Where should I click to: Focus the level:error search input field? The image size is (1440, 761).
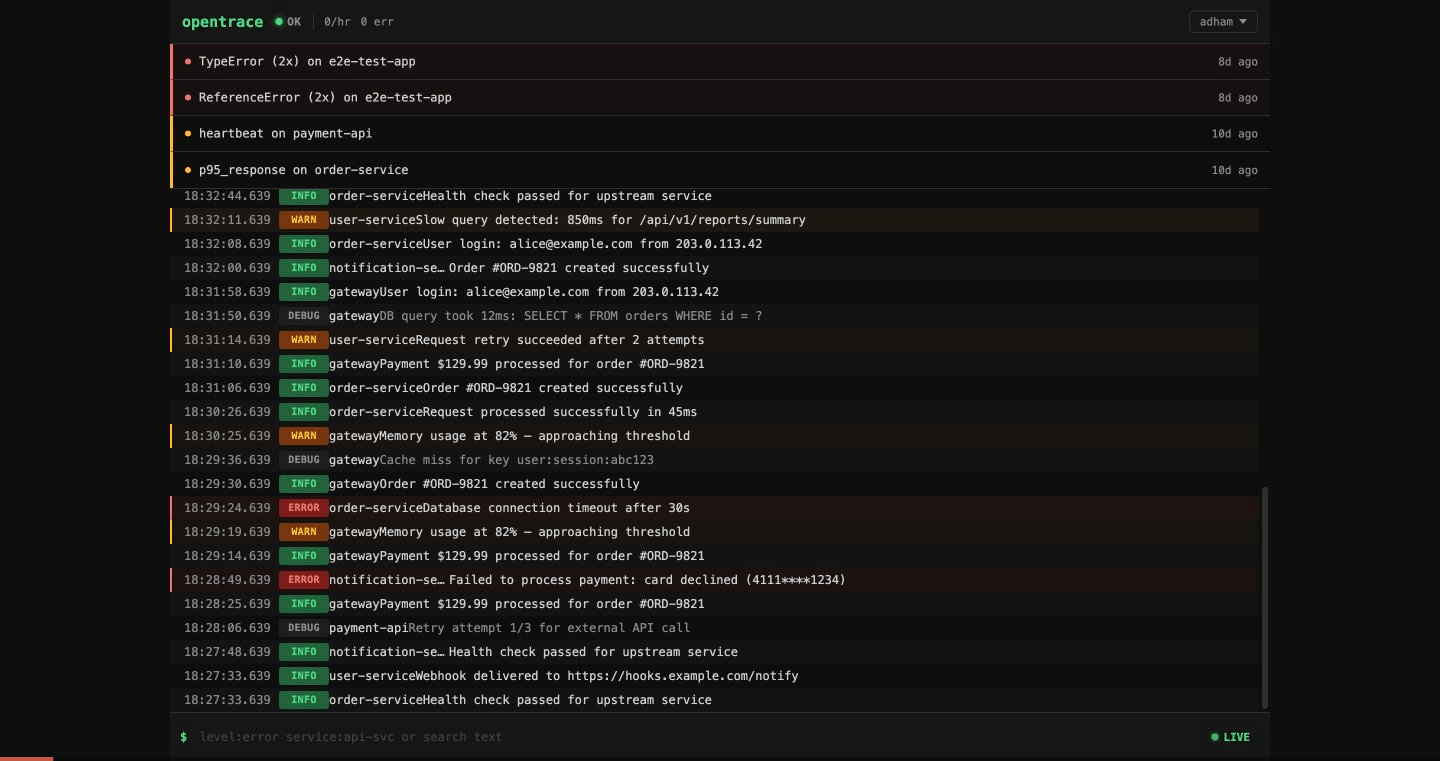[600, 737]
